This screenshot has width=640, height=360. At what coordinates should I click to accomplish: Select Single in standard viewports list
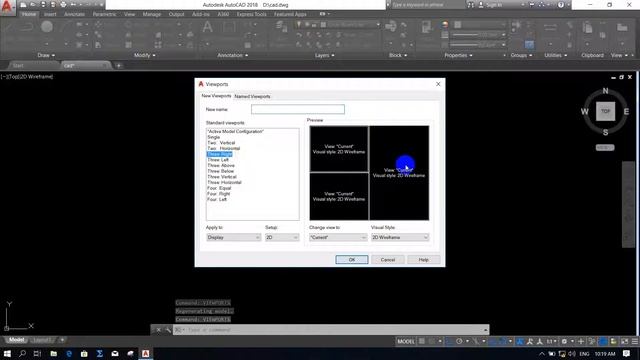tap(213, 137)
